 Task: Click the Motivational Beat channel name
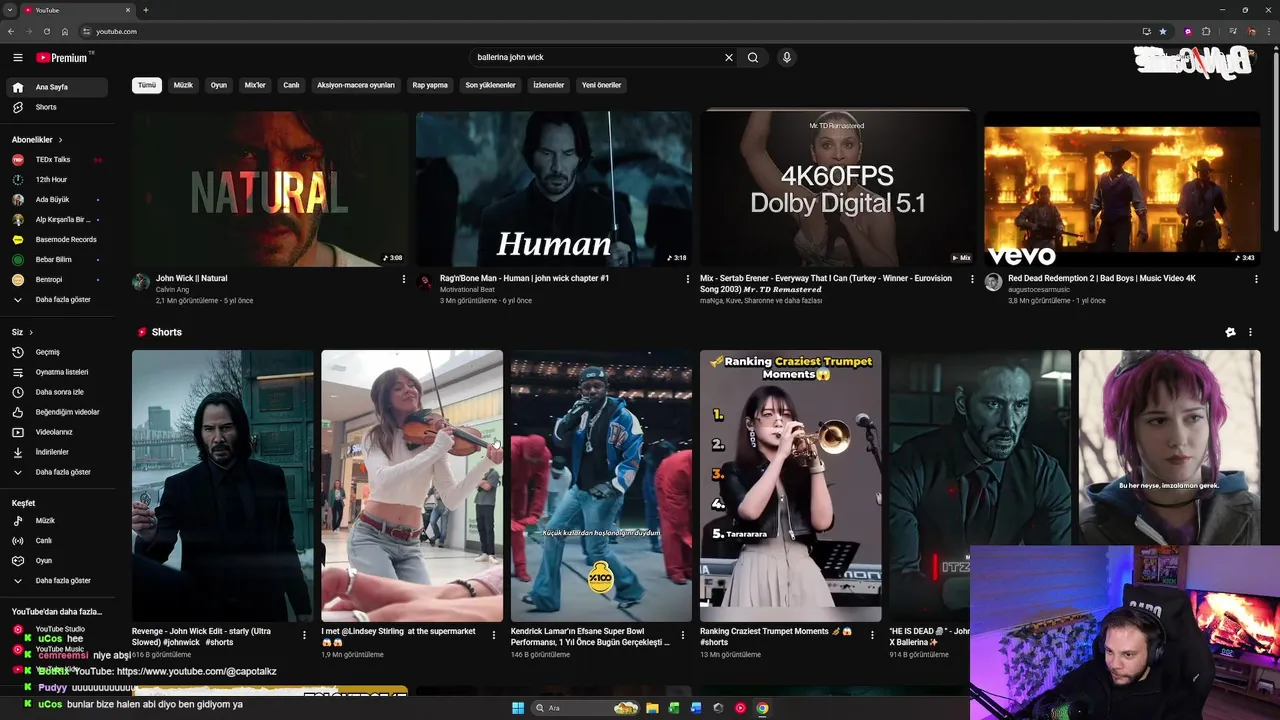point(467,289)
